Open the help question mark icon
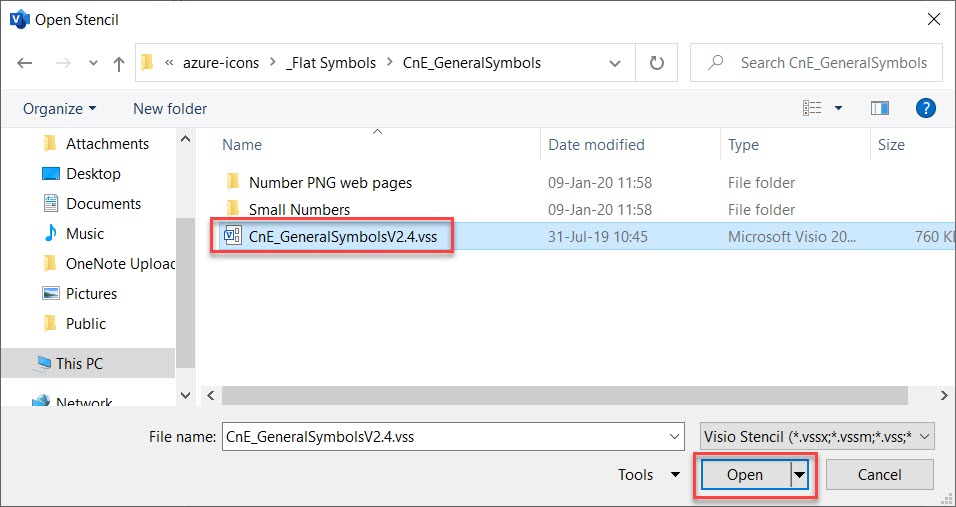 (925, 108)
